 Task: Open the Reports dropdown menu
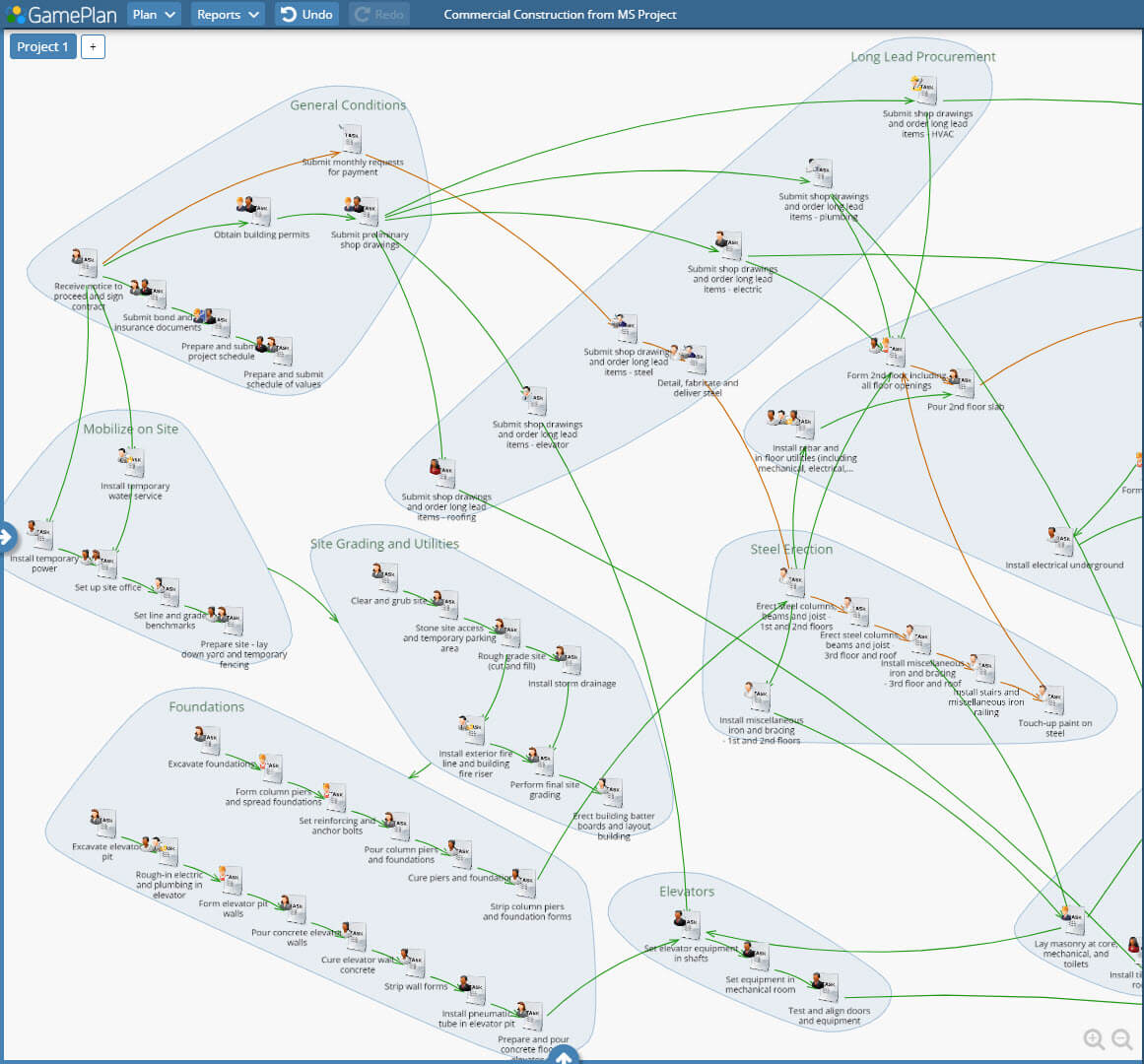point(227,15)
